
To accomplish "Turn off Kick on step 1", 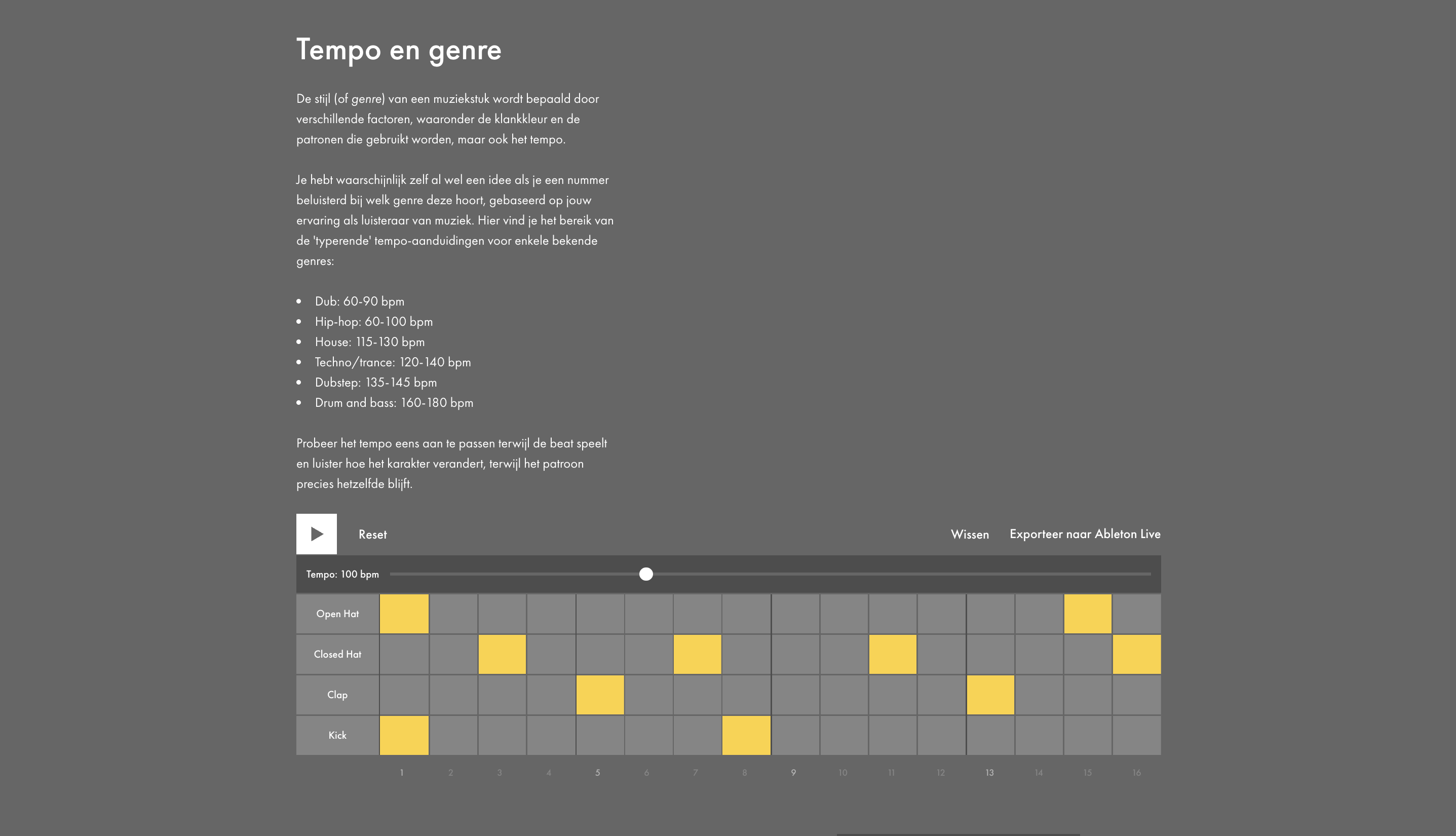I will [404, 735].
